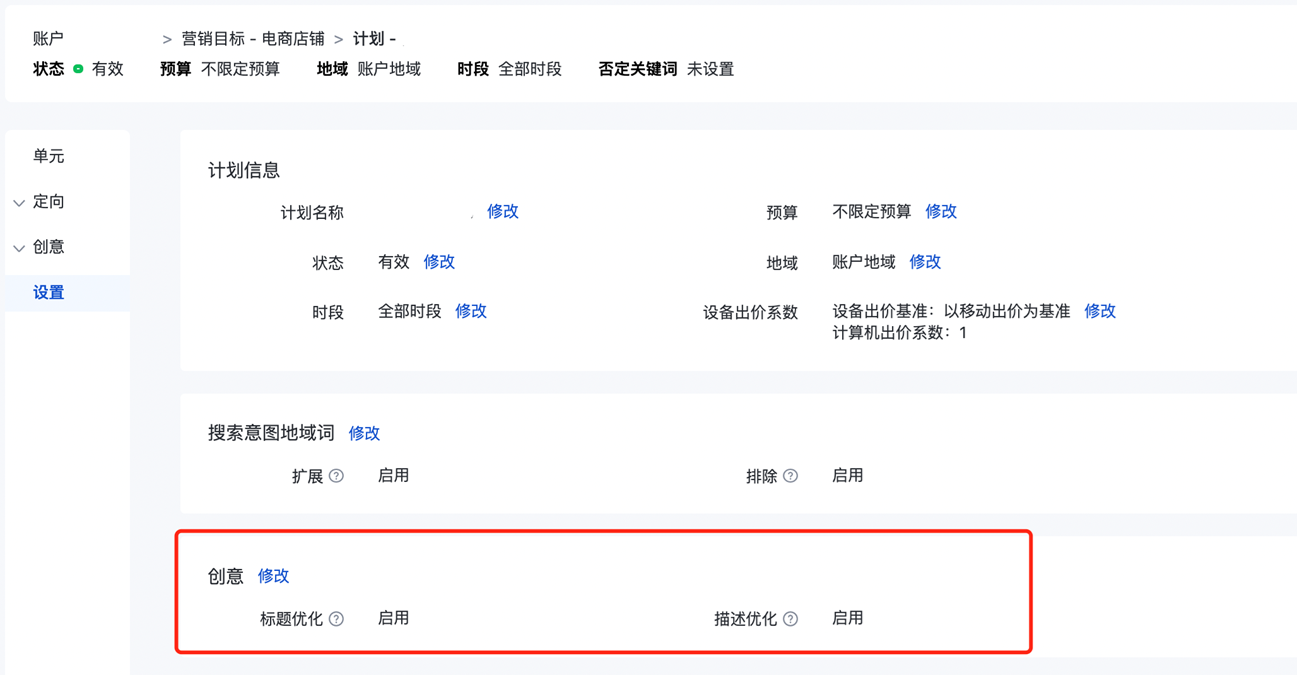Click 启用 value for 排除
This screenshot has width=1297, height=675.
pos(847,476)
